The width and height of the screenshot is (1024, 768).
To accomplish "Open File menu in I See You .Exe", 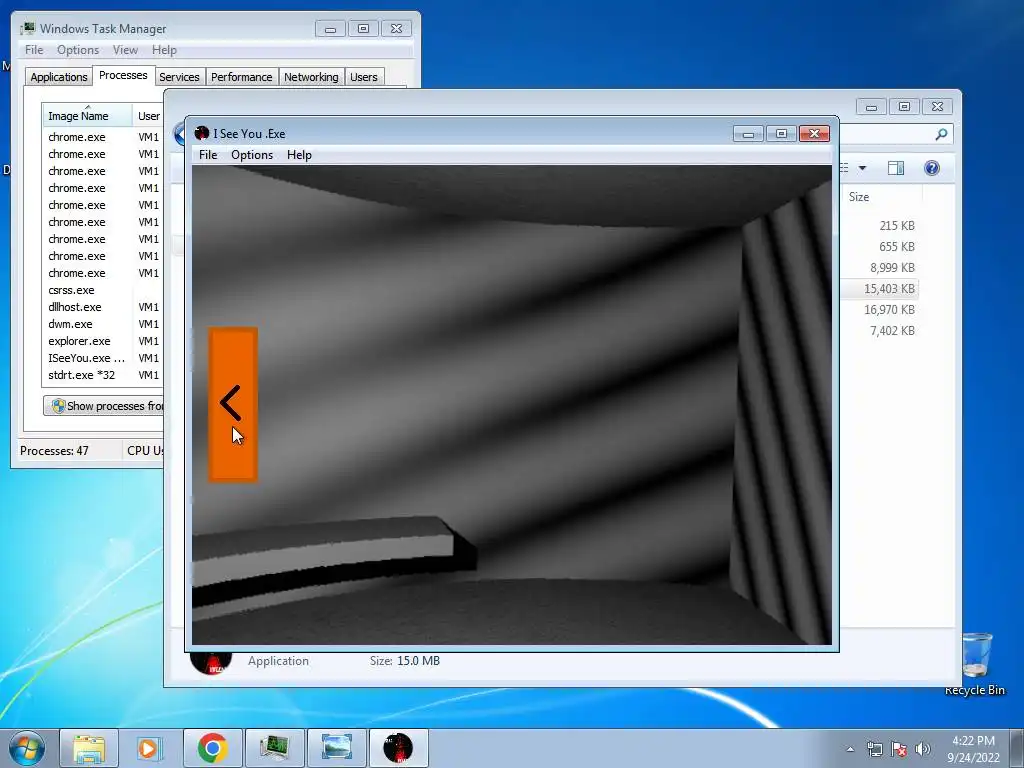I will point(208,155).
